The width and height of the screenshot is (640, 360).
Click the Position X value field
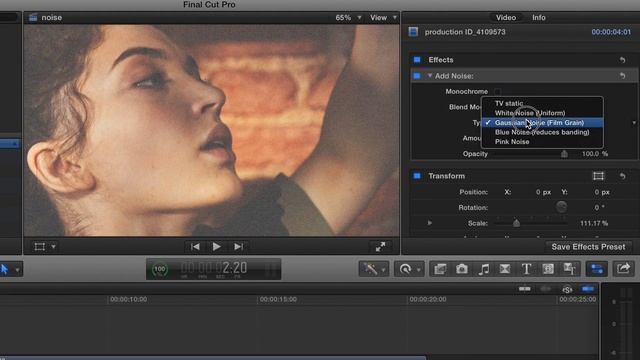coord(543,192)
